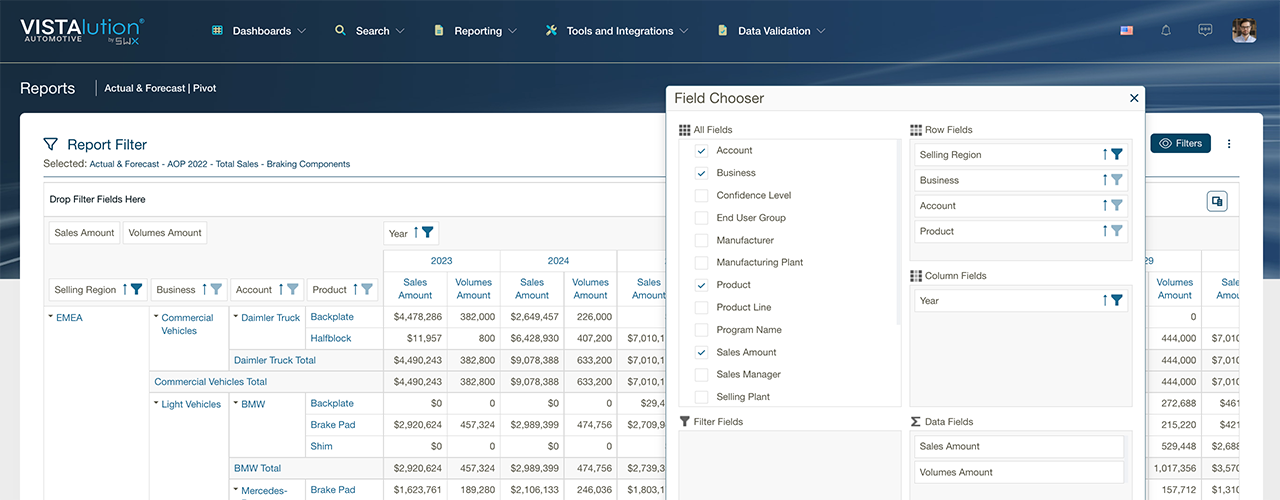
Task: Click the 2023 year column header
Action: pos(442,261)
